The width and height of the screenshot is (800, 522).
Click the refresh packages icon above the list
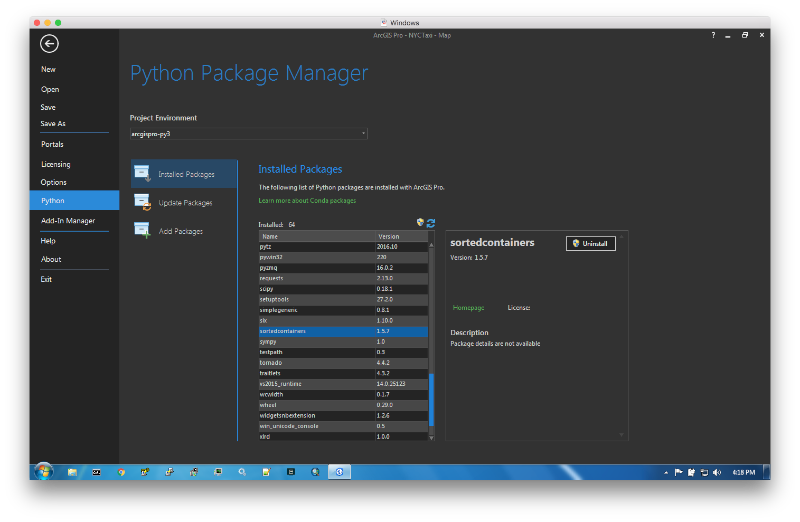[x=431, y=223]
